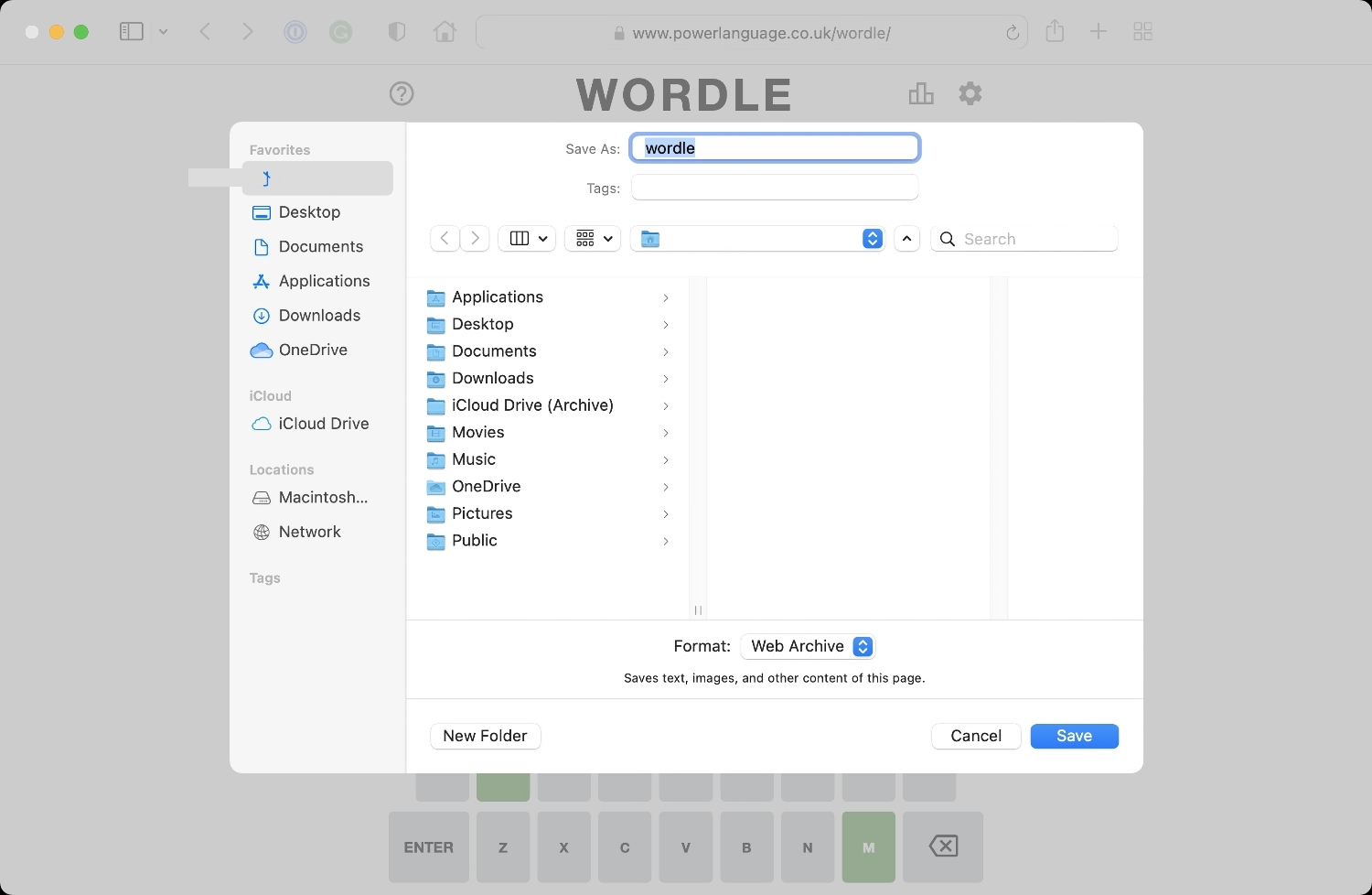Click the backspace key on Wordle keyboard
Viewport: 1372px width, 895px height.
(x=943, y=847)
